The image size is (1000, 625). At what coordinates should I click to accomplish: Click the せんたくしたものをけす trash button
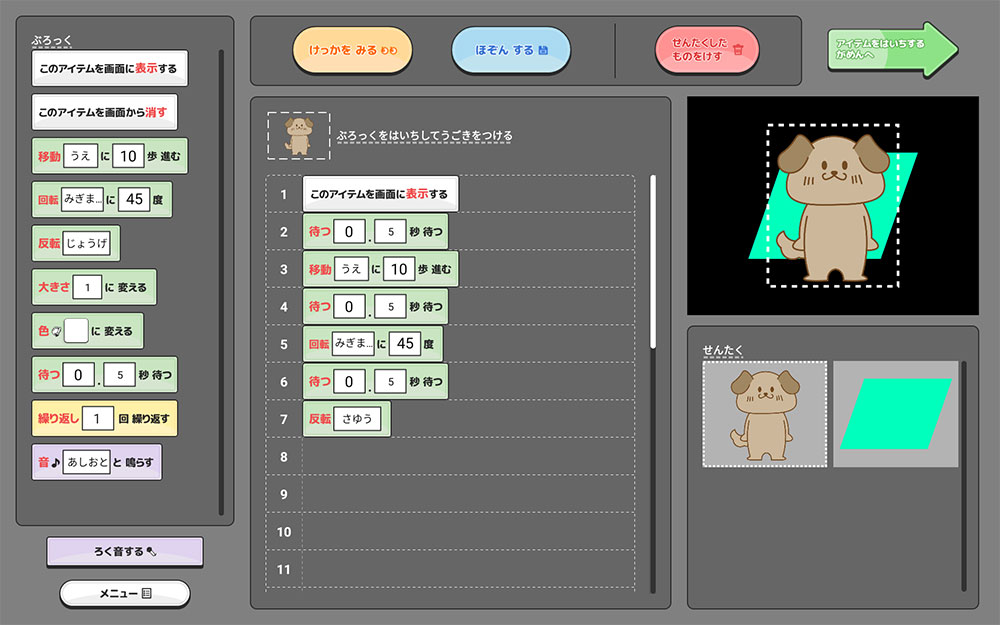(x=707, y=50)
